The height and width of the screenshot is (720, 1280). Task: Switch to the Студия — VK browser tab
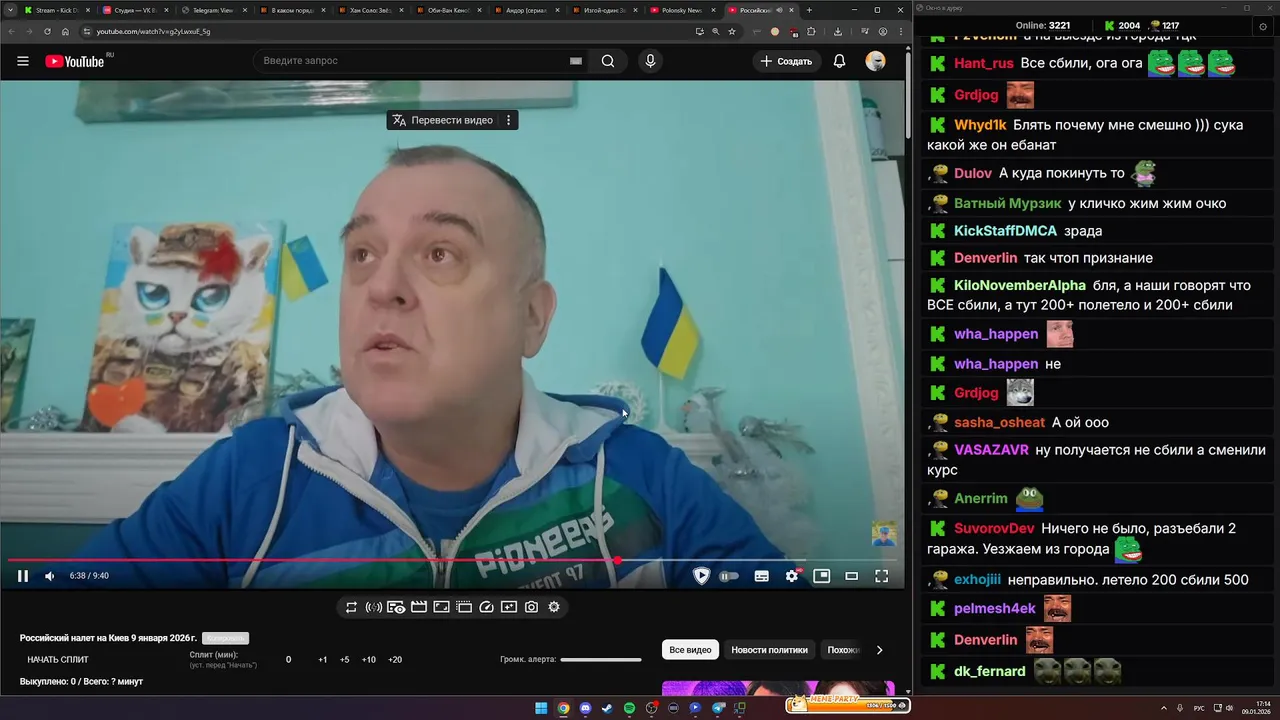(x=136, y=10)
